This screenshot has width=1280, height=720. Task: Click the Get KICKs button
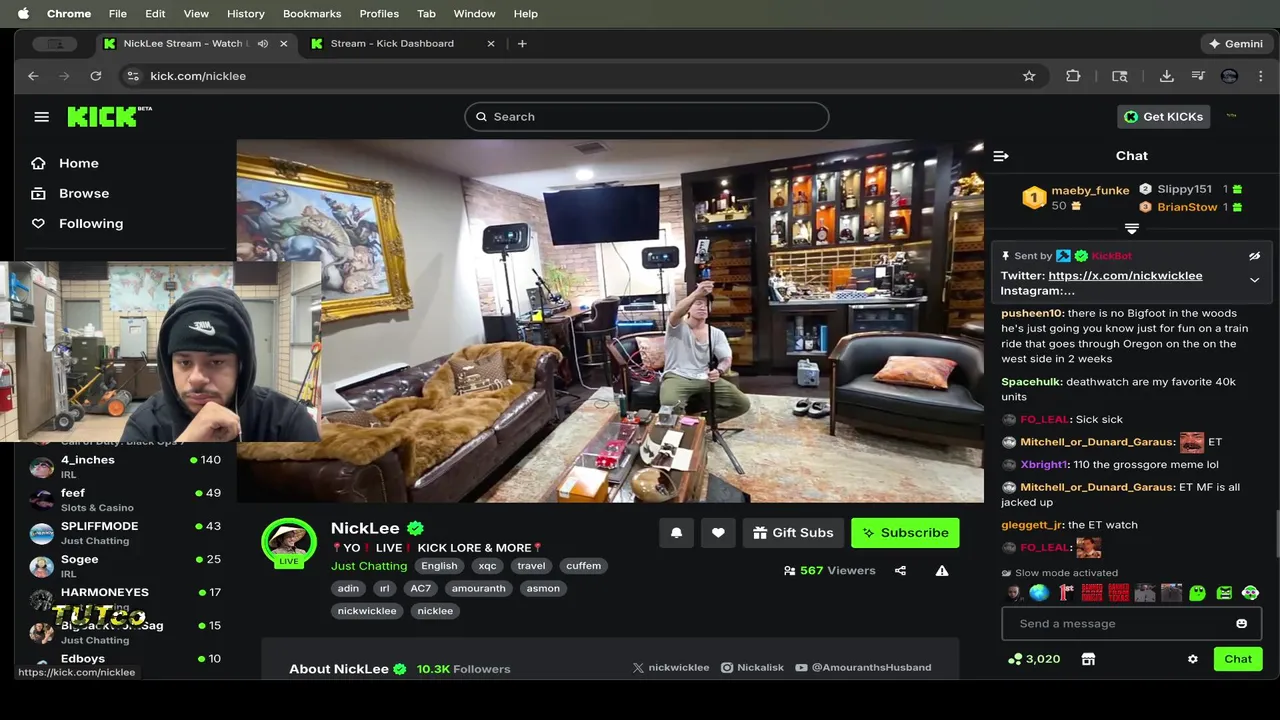[1164, 117]
